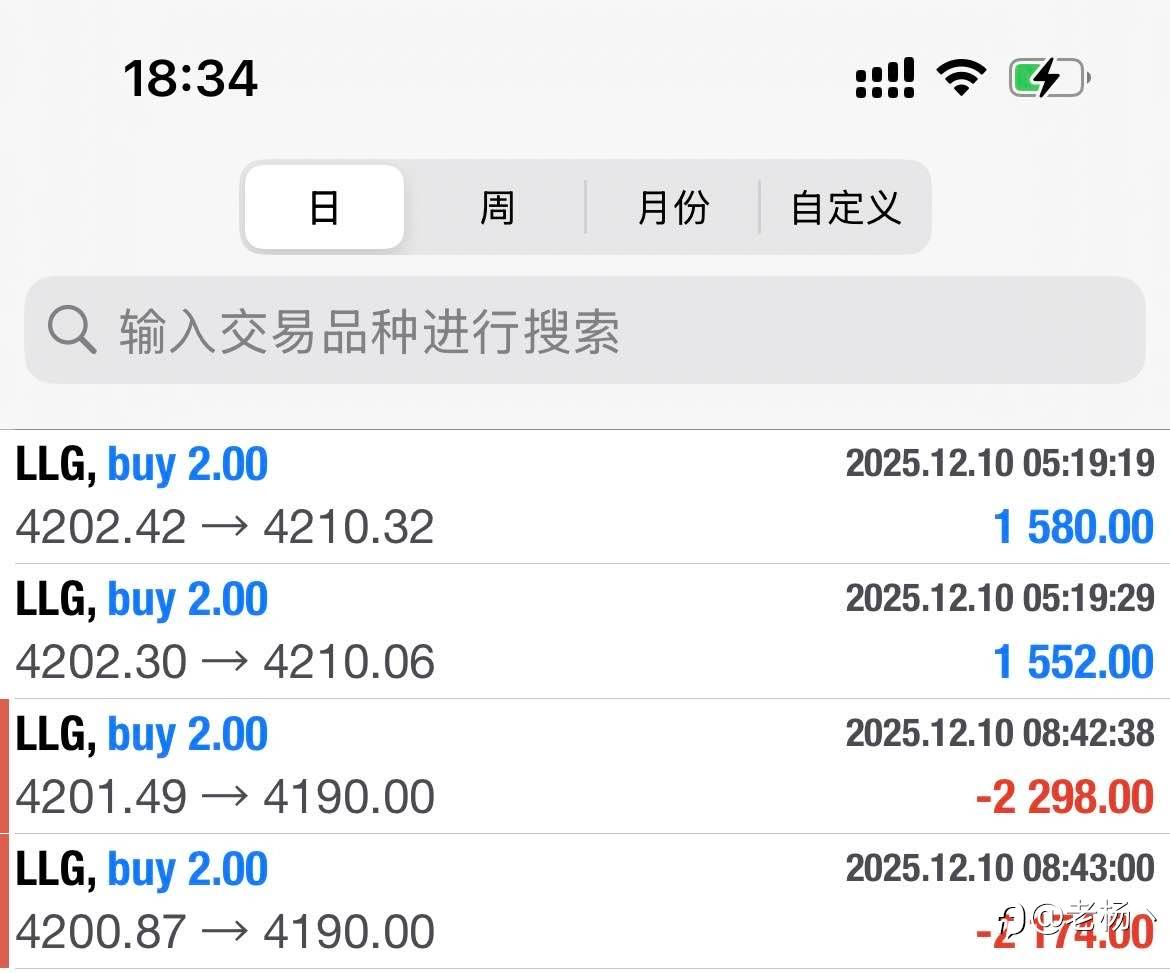Tap the 1 580.00 profit value
The image size is (1170, 973).
pos(1073,528)
